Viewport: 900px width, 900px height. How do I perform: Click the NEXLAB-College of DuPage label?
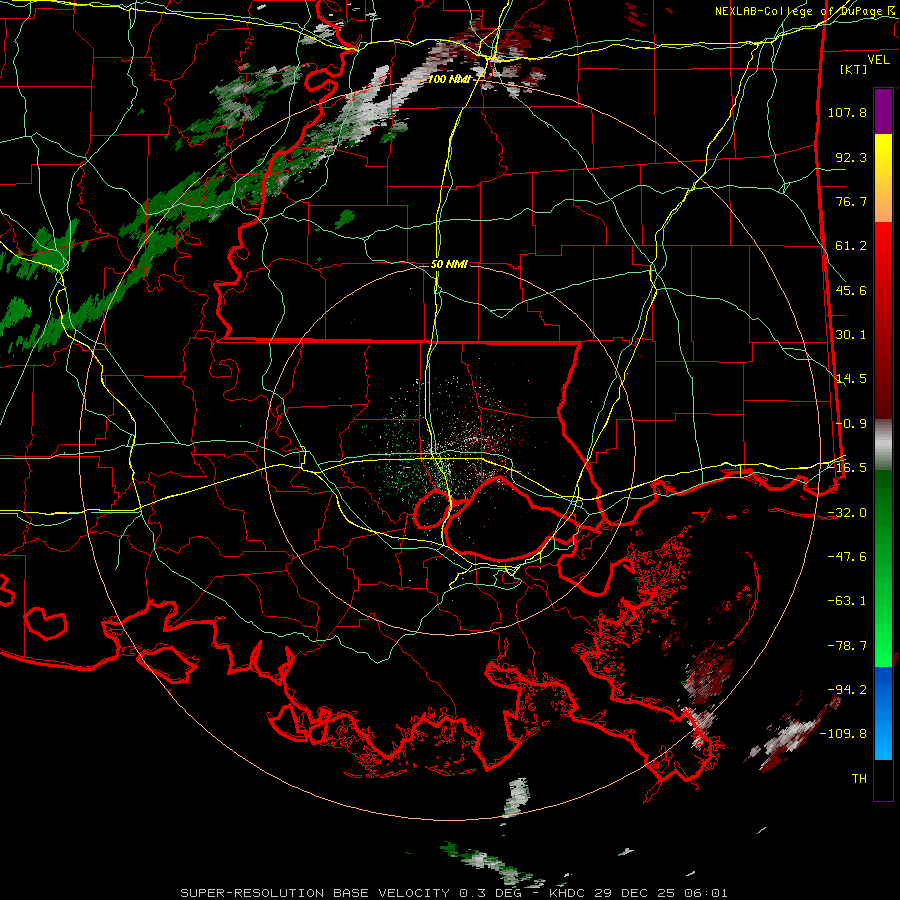pos(805,11)
